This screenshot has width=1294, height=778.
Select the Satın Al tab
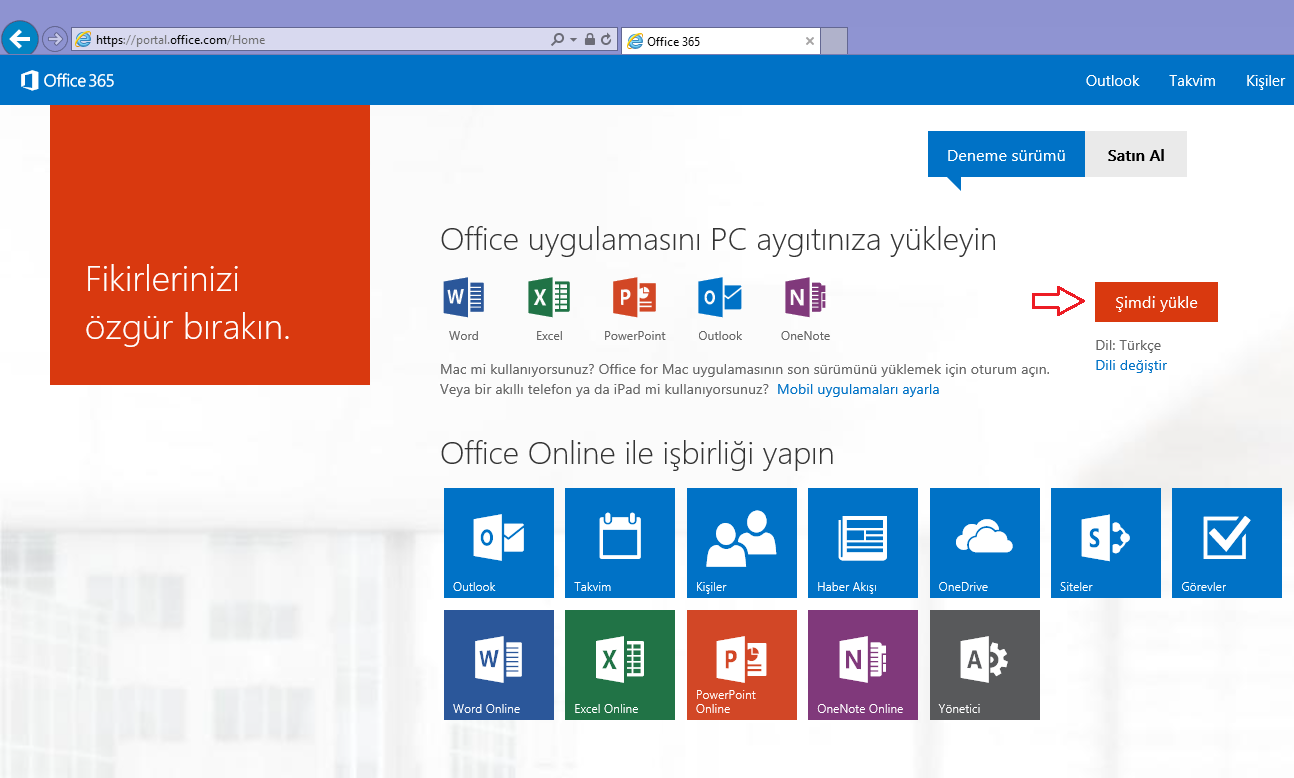[x=1136, y=155]
